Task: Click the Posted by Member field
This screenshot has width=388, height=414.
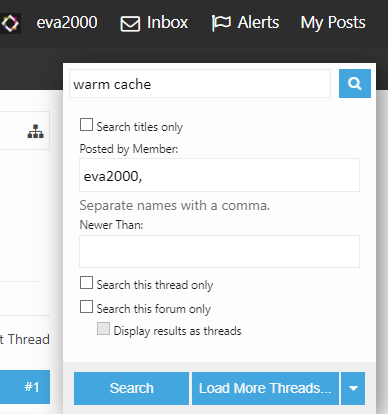Action: [x=219, y=175]
